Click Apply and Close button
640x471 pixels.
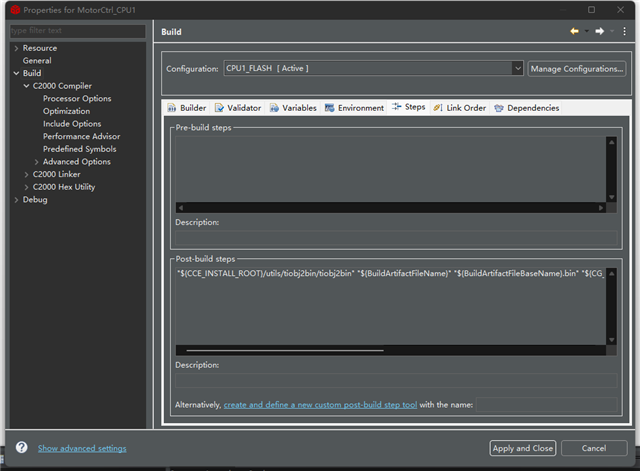(x=522, y=448)
